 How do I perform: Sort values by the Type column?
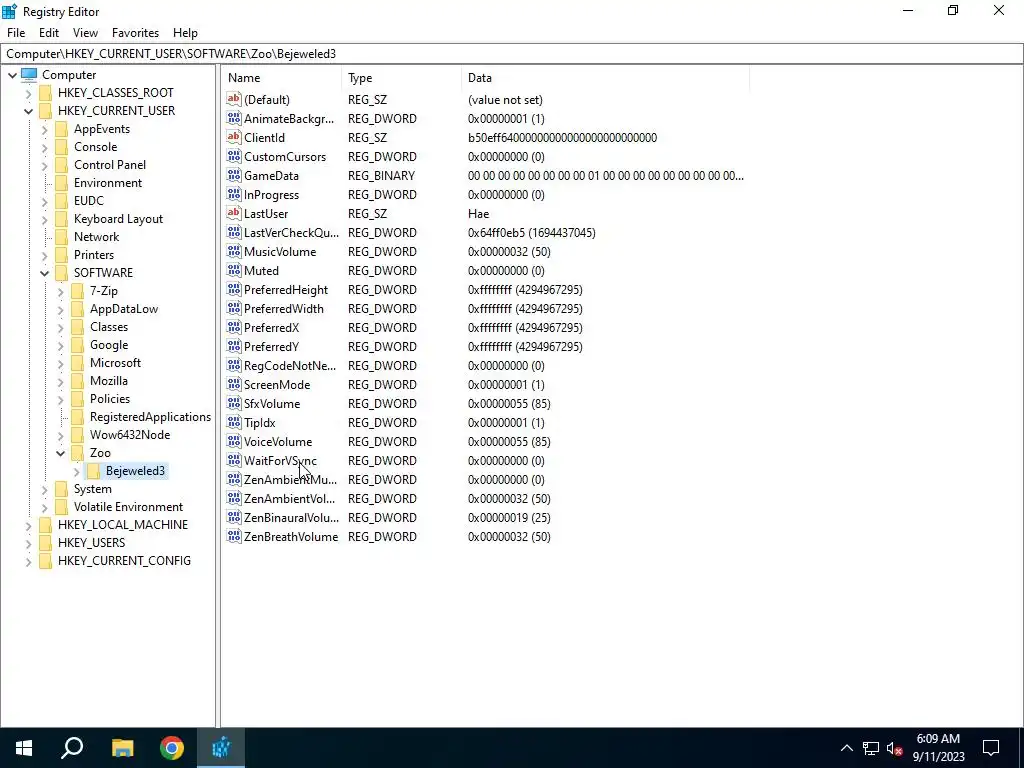pos(402,78)
